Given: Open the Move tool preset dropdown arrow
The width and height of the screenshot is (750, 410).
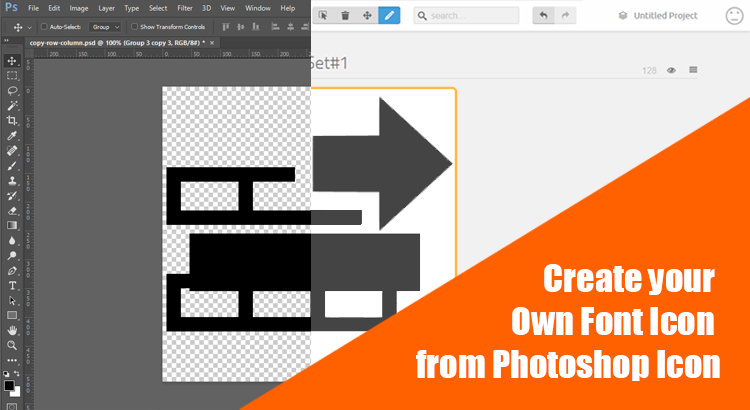Looking at the screenshot, I should click(x=30, y=27).
